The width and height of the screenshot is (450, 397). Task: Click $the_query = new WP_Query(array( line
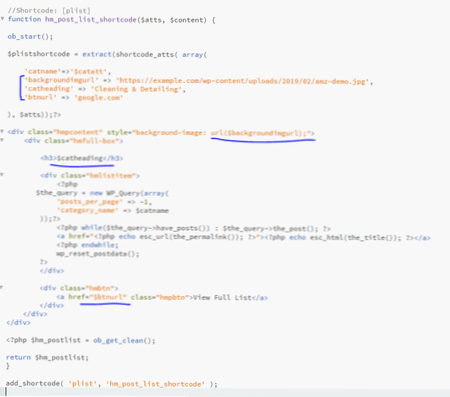pos(102,193)
